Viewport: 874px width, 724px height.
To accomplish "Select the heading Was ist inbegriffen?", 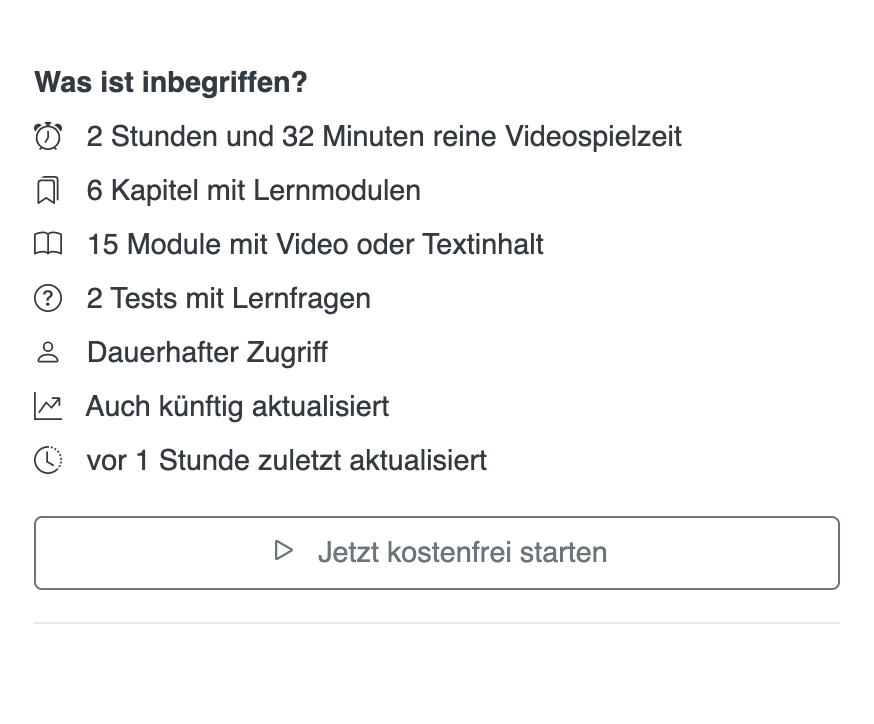I will (x=171, y=83).
